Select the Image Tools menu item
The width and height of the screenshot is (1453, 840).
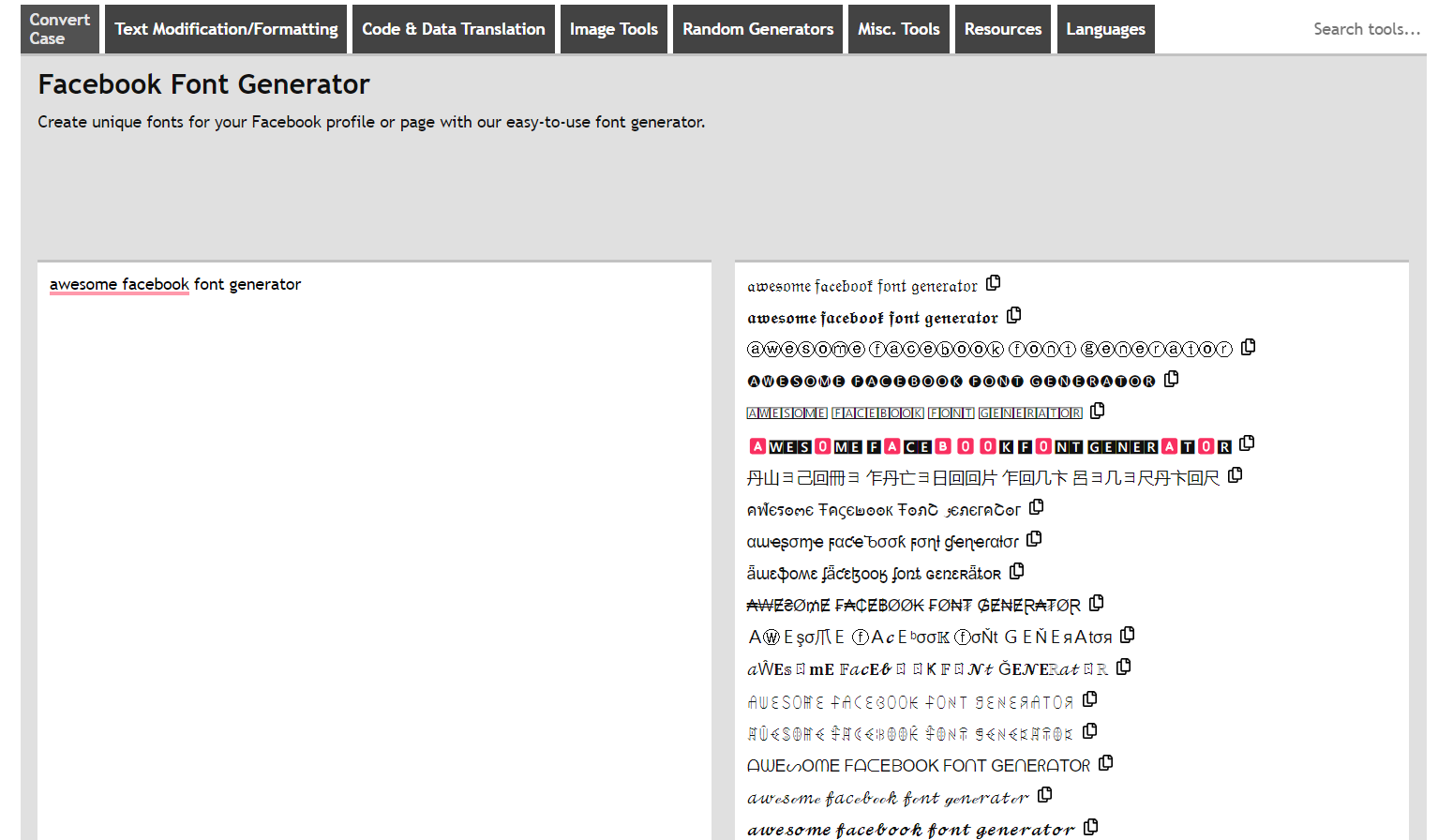(x=613, y=29)
